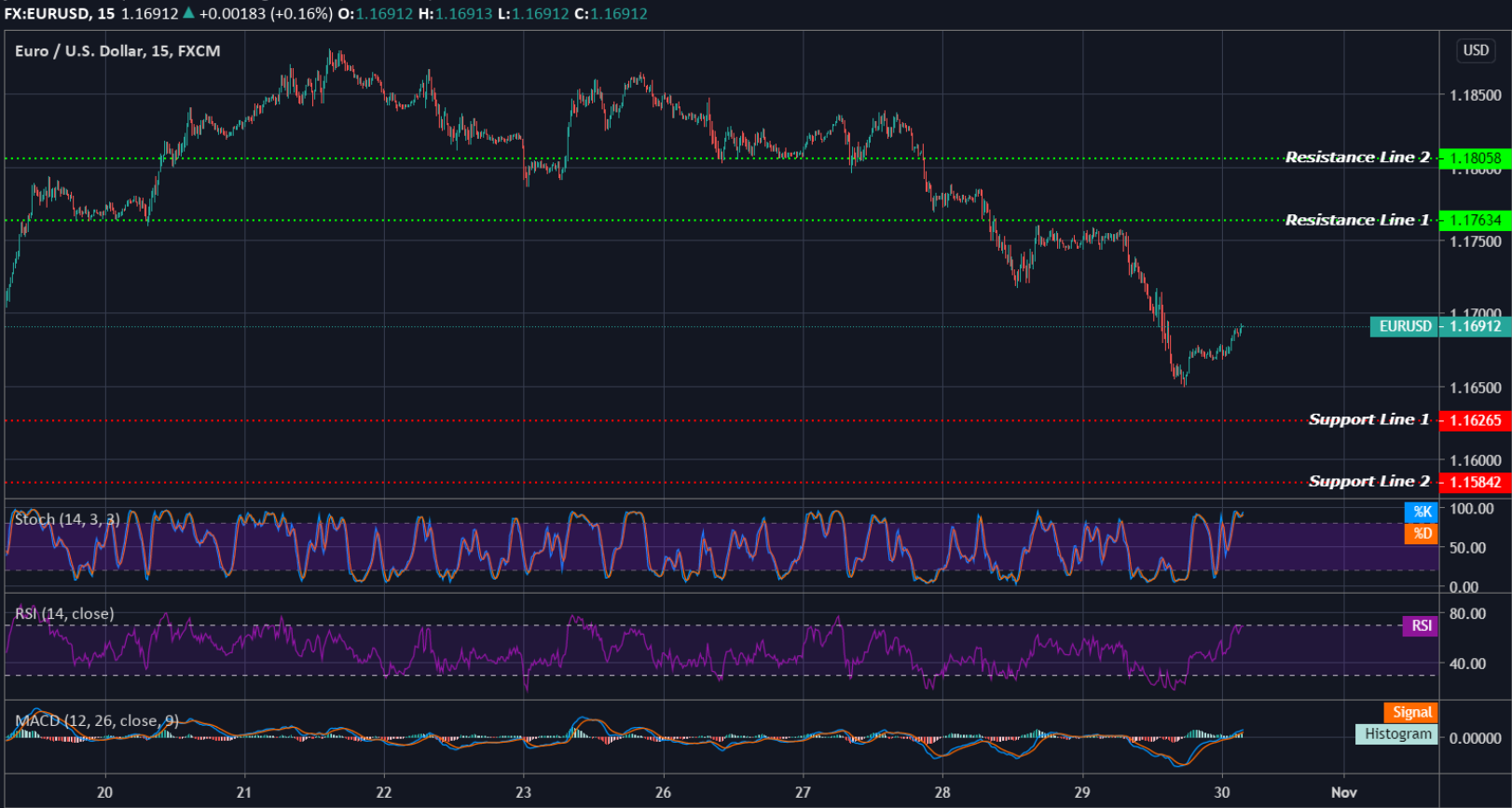The height and width of the screenshot is (808, 1512).
Task: Click date 30 on time axis
Action: (x=1222, y=792)
